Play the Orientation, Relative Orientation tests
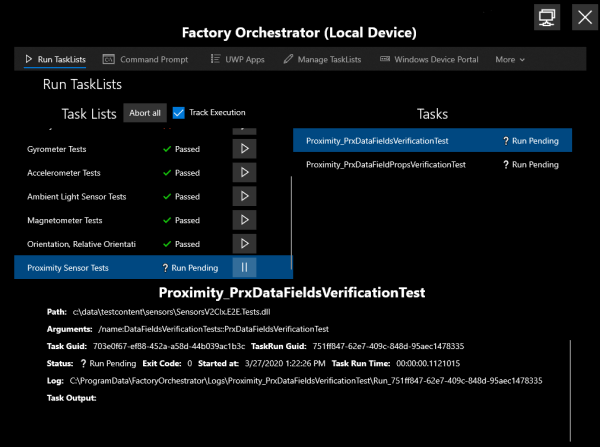This screenshot has width=600, height=447. (x=245, y=244)
